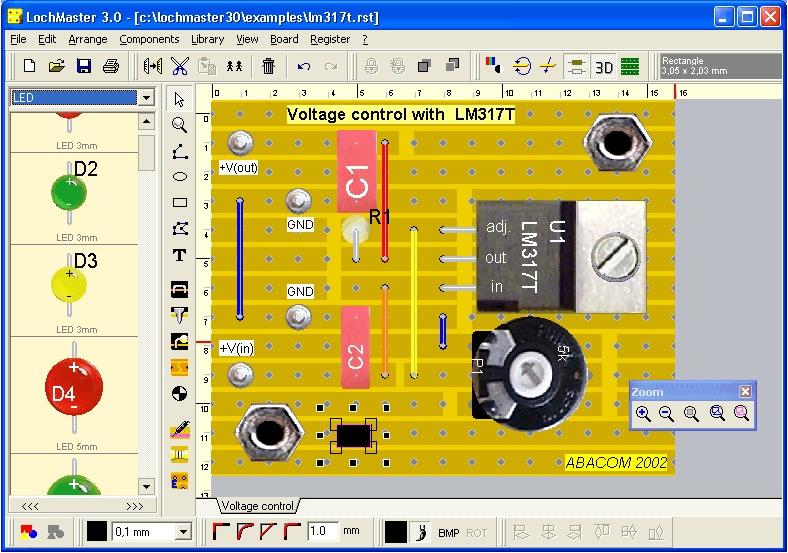Select the black-white circle test tool
The image size is (788, 553).
179,393
